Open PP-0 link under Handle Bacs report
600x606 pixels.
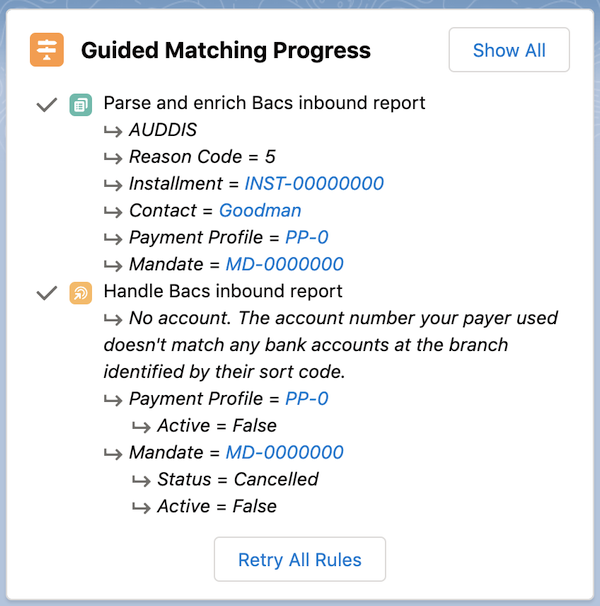[x=306, y=399]
